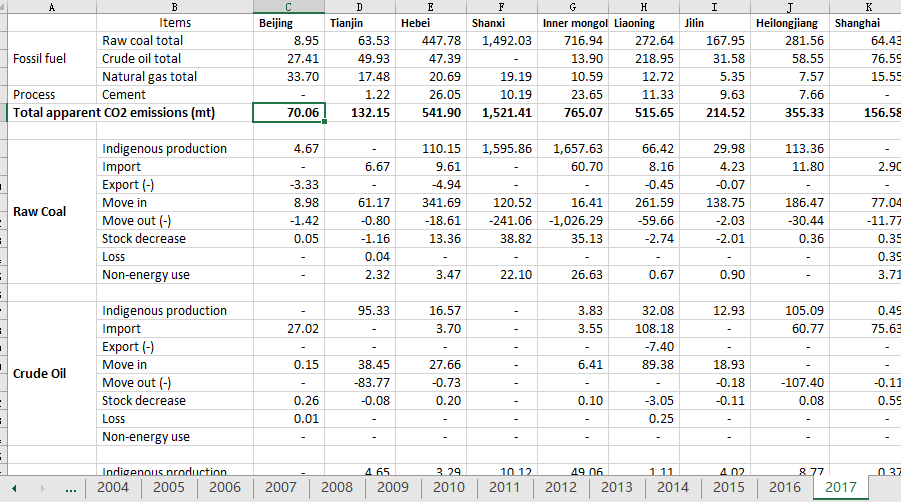Open the 2006 sheet tab
The width and height of the screenshot is (901, 502).
point(225,488)
